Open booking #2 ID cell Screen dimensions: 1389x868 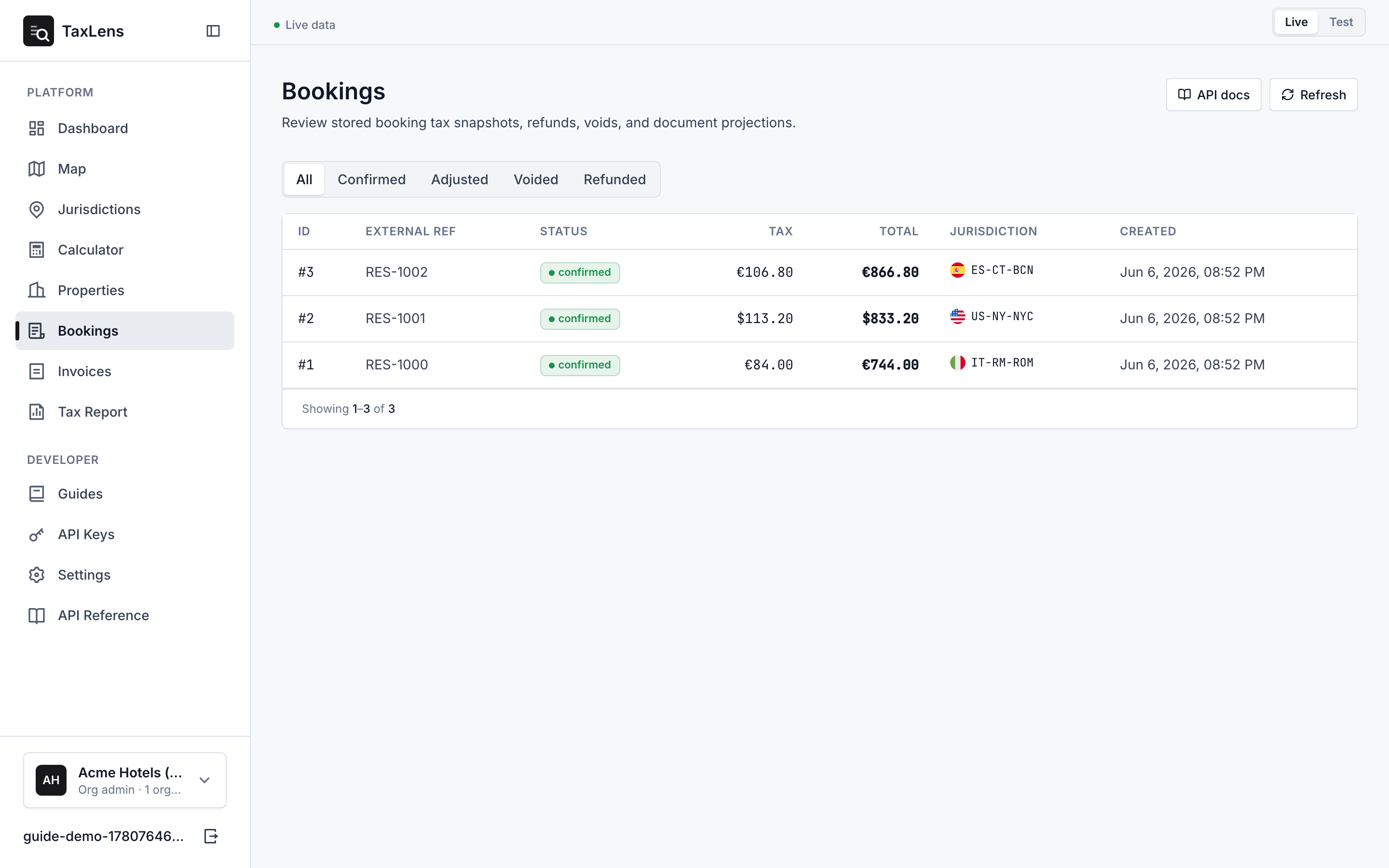[x=306, y=319]
